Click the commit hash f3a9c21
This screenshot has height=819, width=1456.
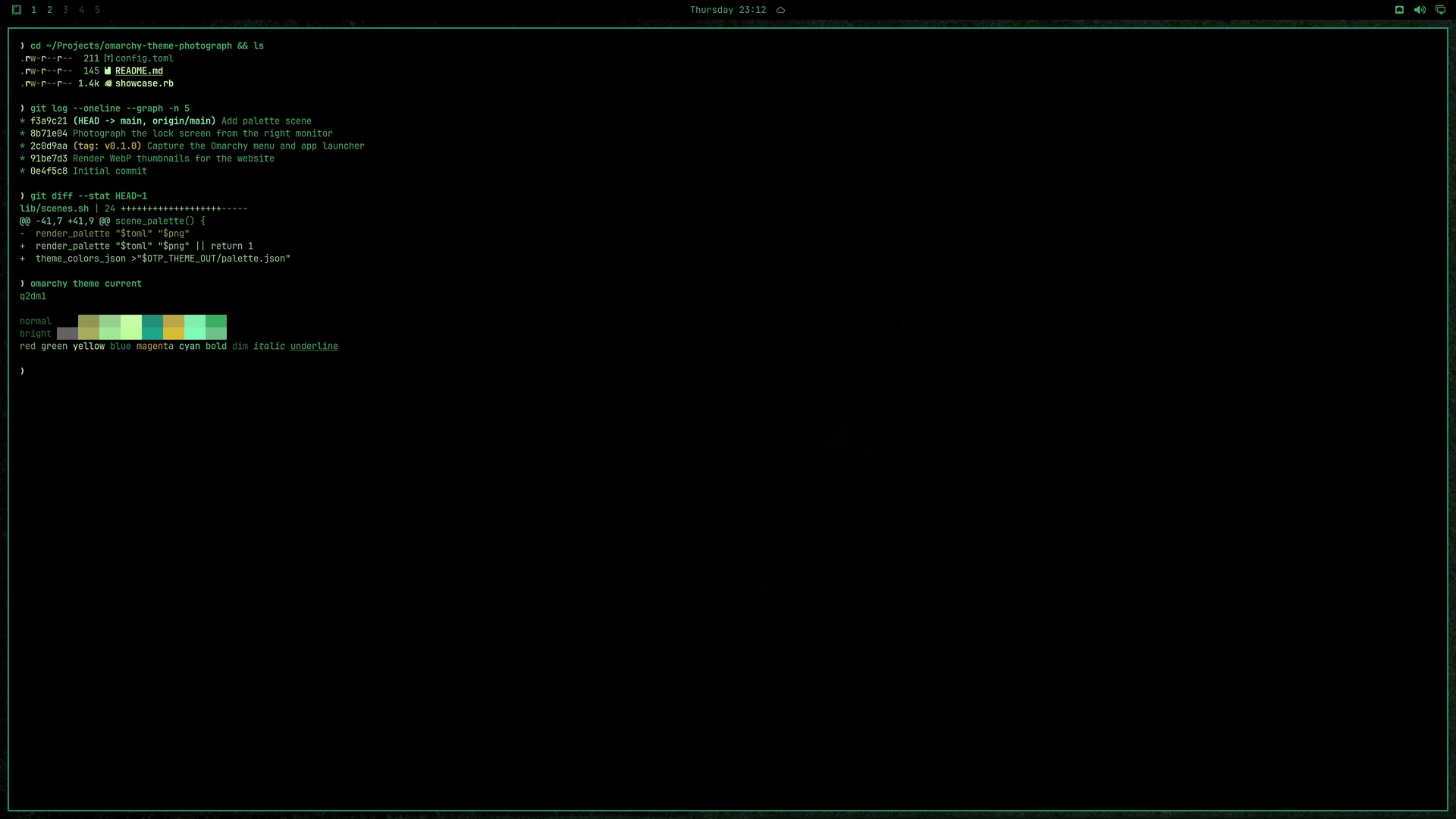tap(49, 121)
